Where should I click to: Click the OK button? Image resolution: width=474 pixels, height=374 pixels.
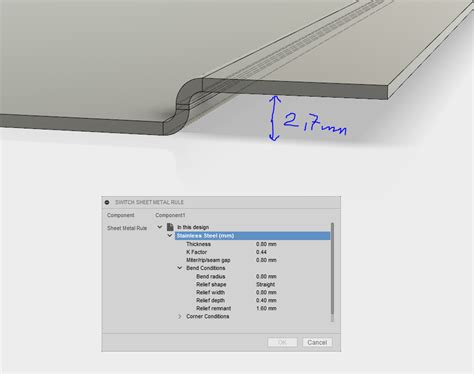282,342
